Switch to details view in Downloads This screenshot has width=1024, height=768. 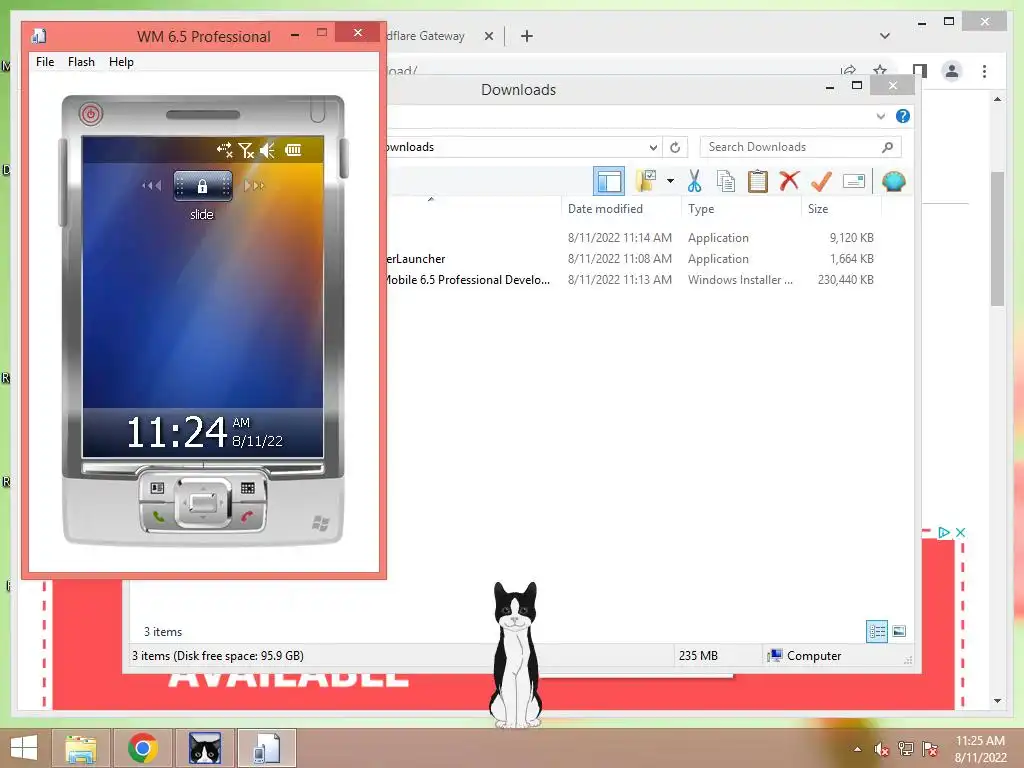(876, 631)
